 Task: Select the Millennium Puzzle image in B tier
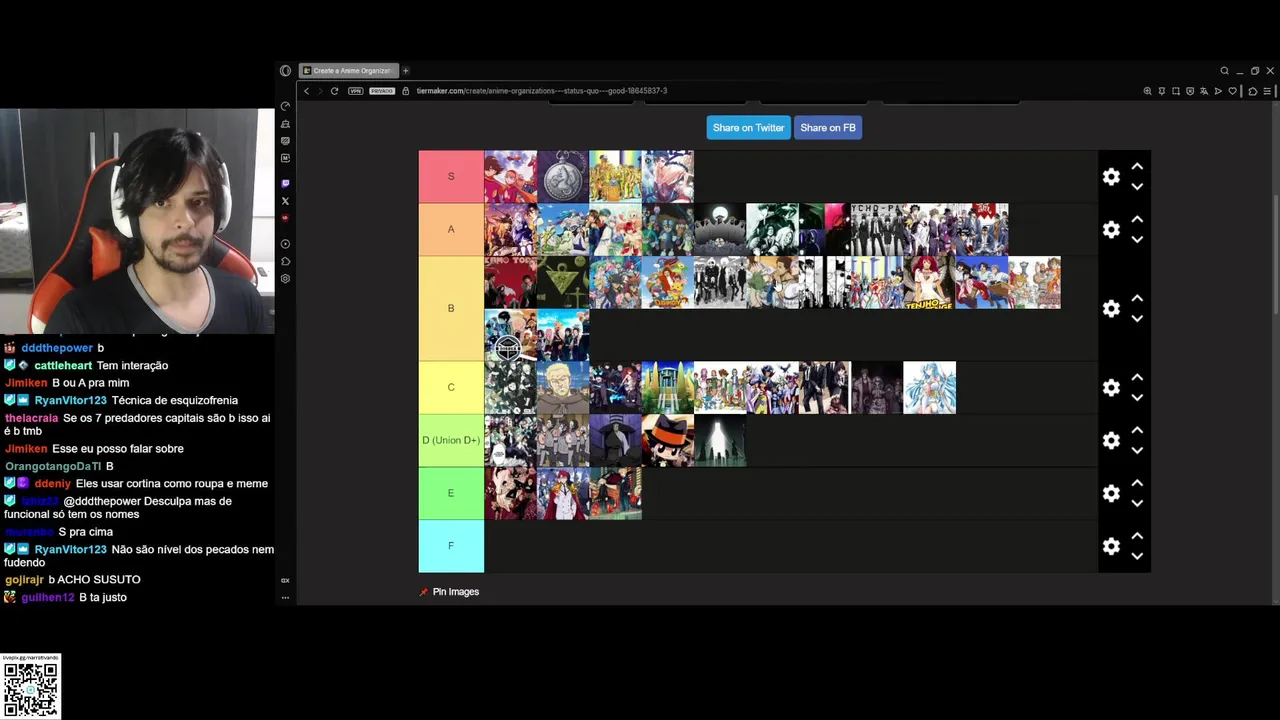[563, 282]
